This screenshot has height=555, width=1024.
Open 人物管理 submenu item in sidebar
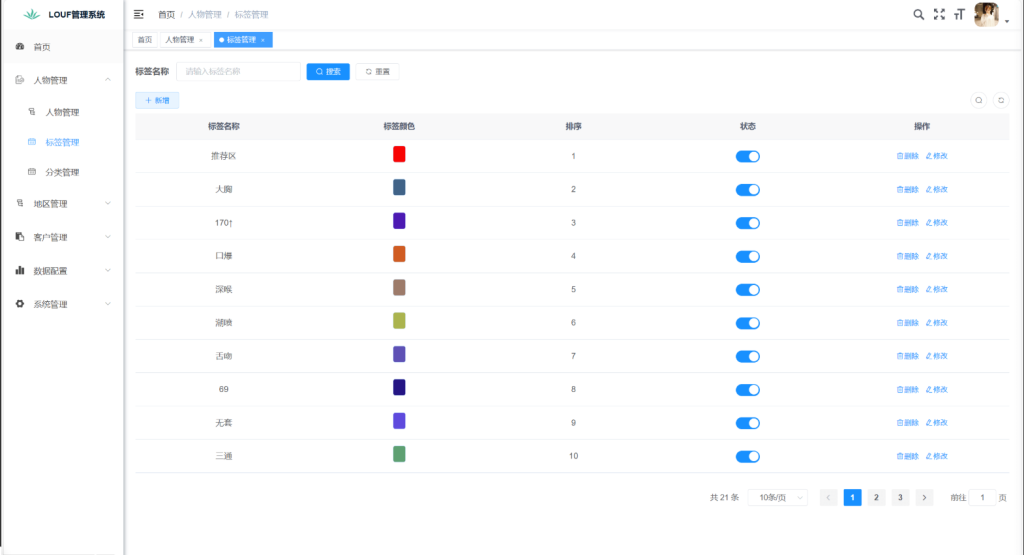(62, 112)
